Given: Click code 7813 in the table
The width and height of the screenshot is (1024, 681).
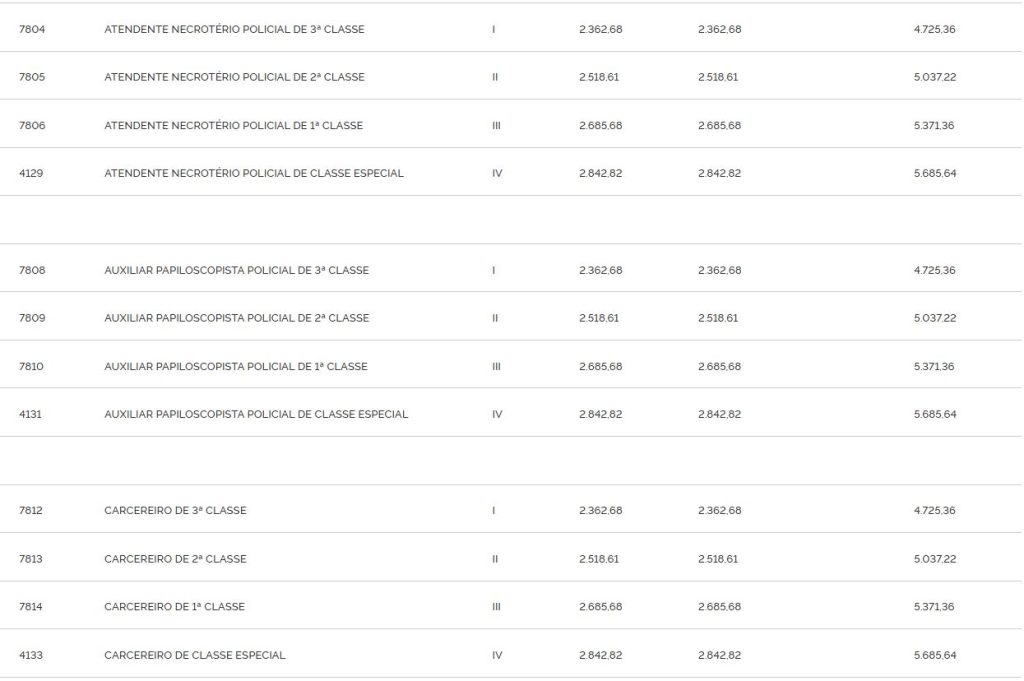Looking at the screenshot, I should point(32,559).
